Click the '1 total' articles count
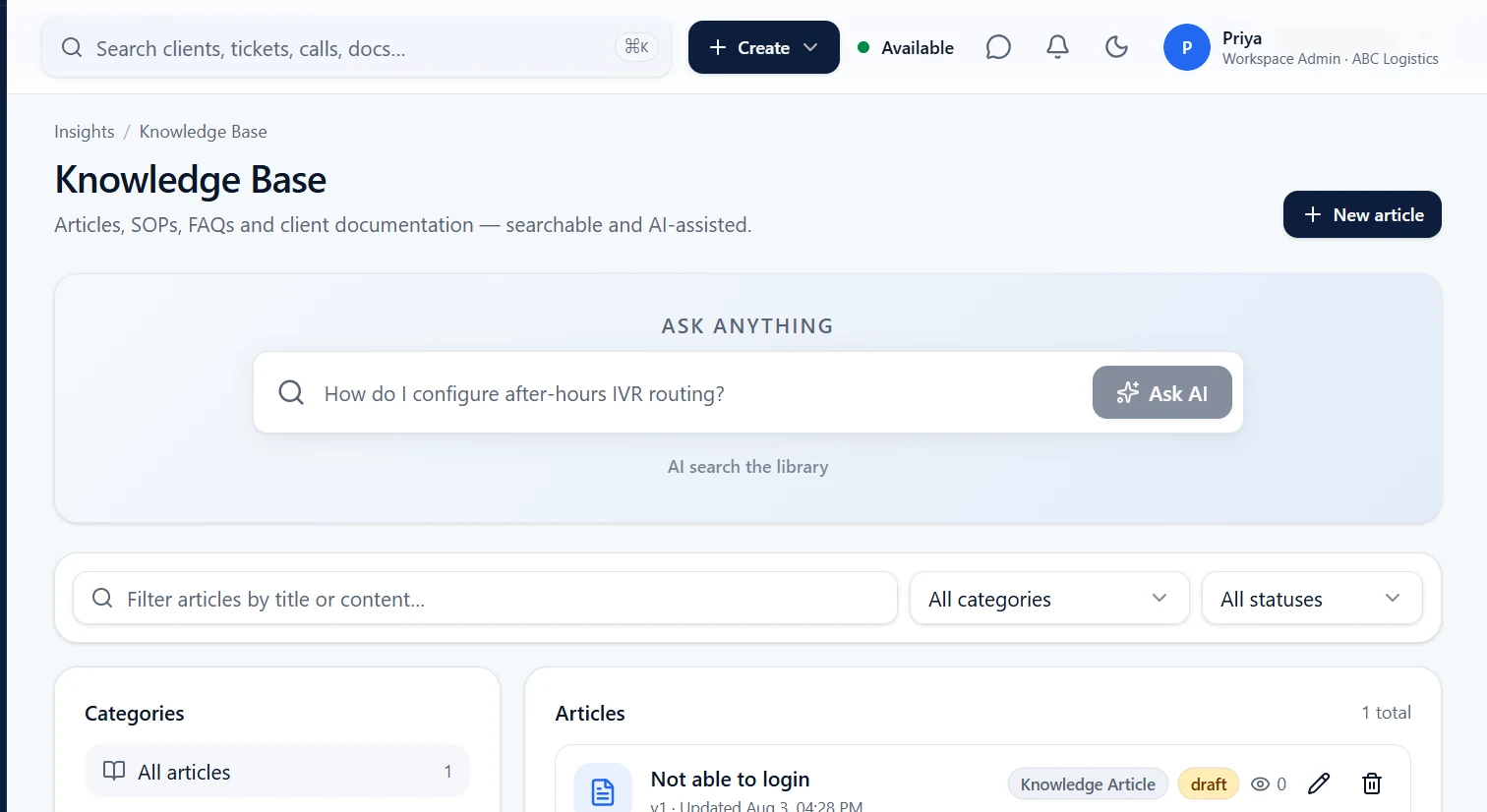This screenshot has width=1487, height=812. coord(1387,712)
